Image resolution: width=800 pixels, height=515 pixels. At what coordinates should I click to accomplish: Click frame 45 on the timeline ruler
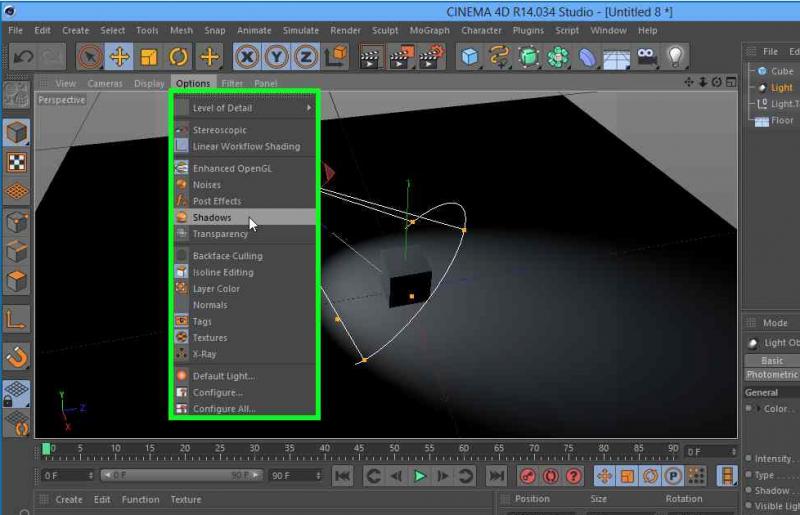point(359,450)
